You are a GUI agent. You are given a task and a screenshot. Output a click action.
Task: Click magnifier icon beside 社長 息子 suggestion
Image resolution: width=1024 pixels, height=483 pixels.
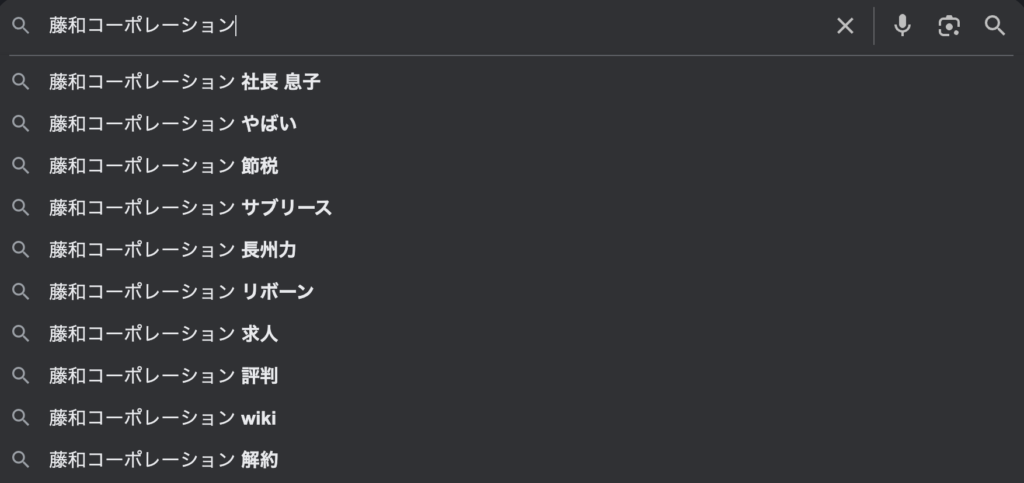[20, 82]
